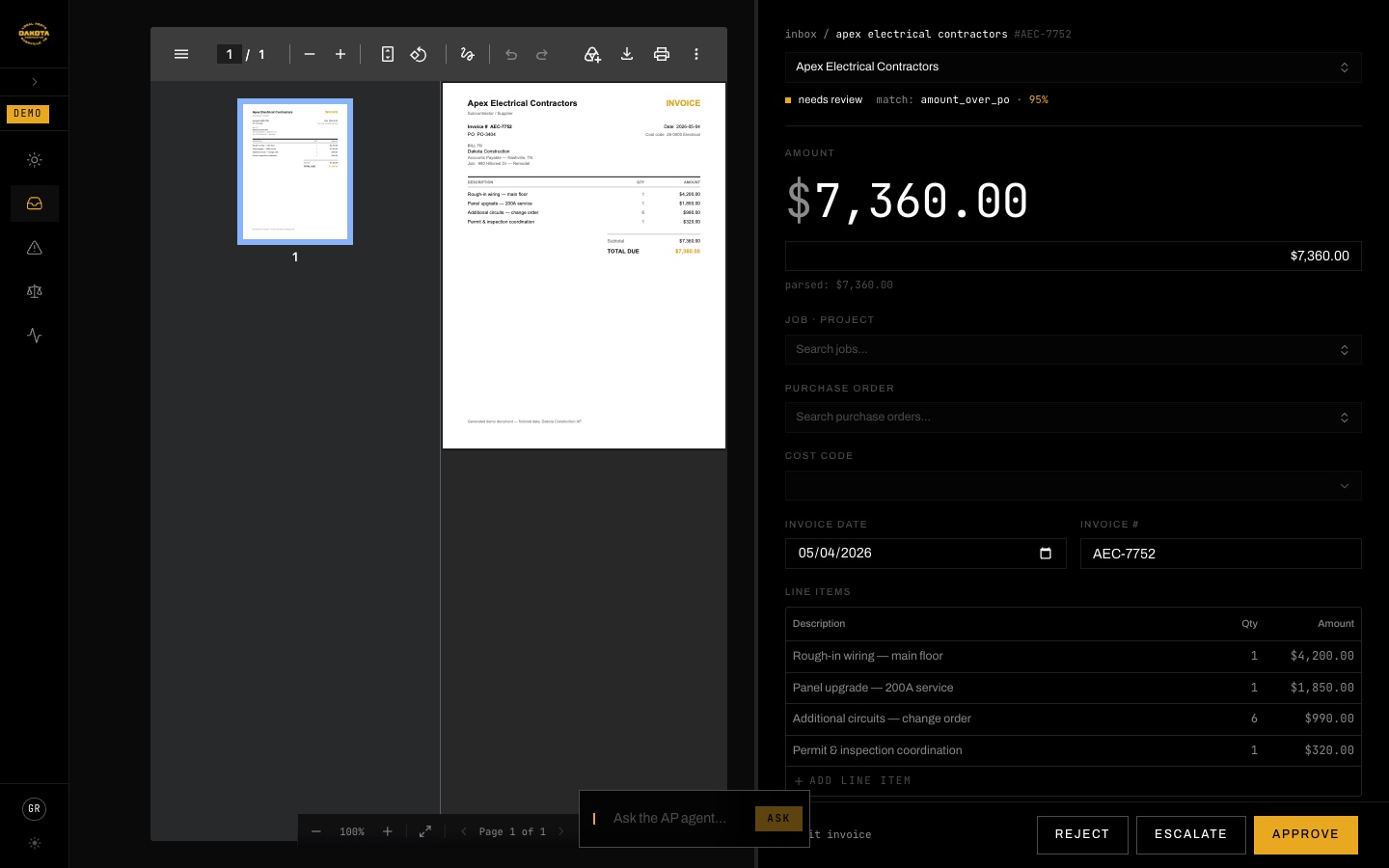
Task: Approve the invoice
Action: click(x=1305, y=834)
